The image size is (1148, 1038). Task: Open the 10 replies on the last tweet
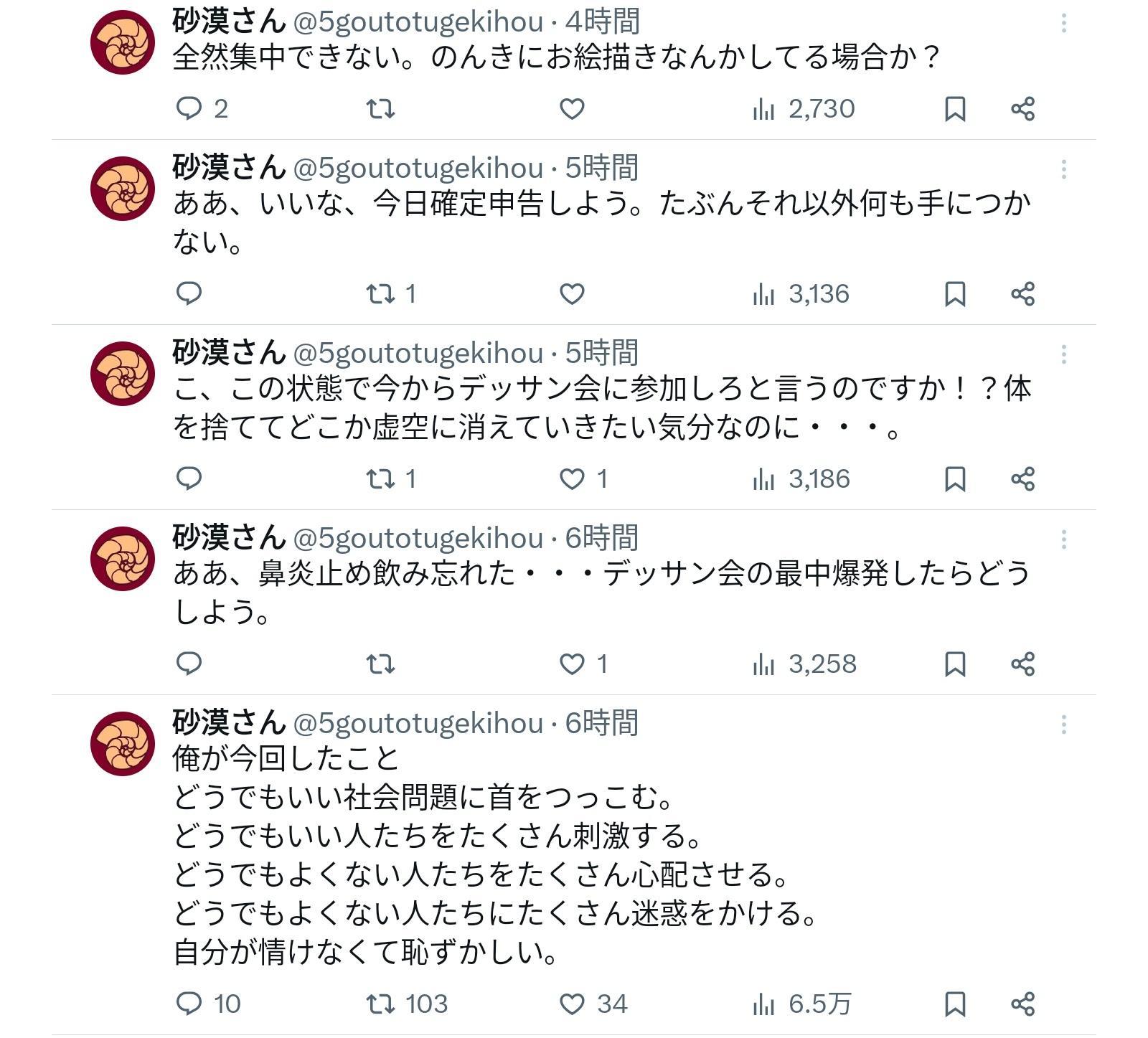pos(189,1004)
